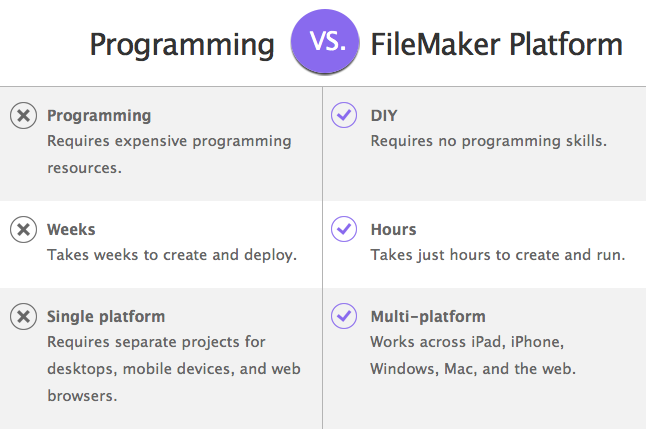
Task: Select the large Programming heading
Action: pyautogui.click(x=182, y=45)
